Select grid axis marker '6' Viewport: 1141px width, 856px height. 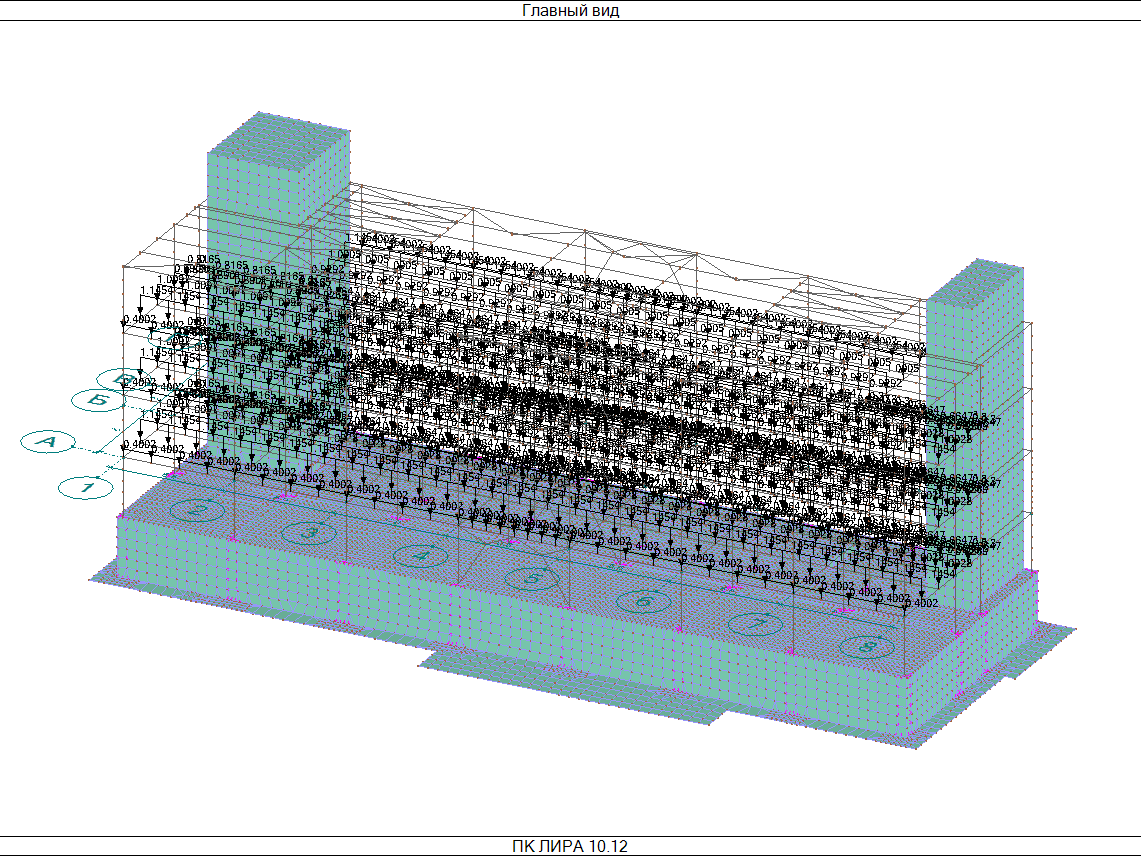tap(643, 601)
